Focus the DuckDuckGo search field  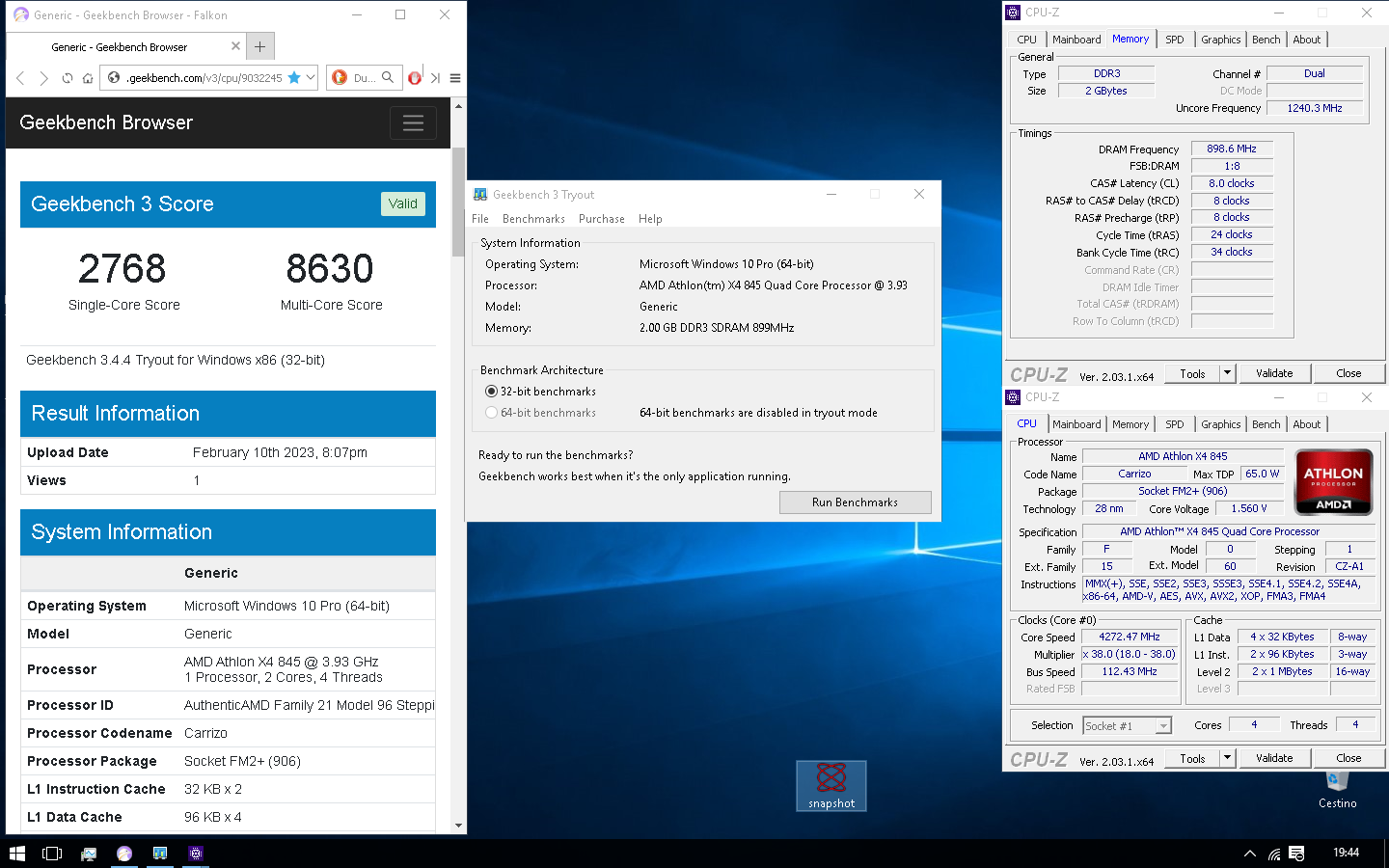pyautogui.click(x=364, y=78)
